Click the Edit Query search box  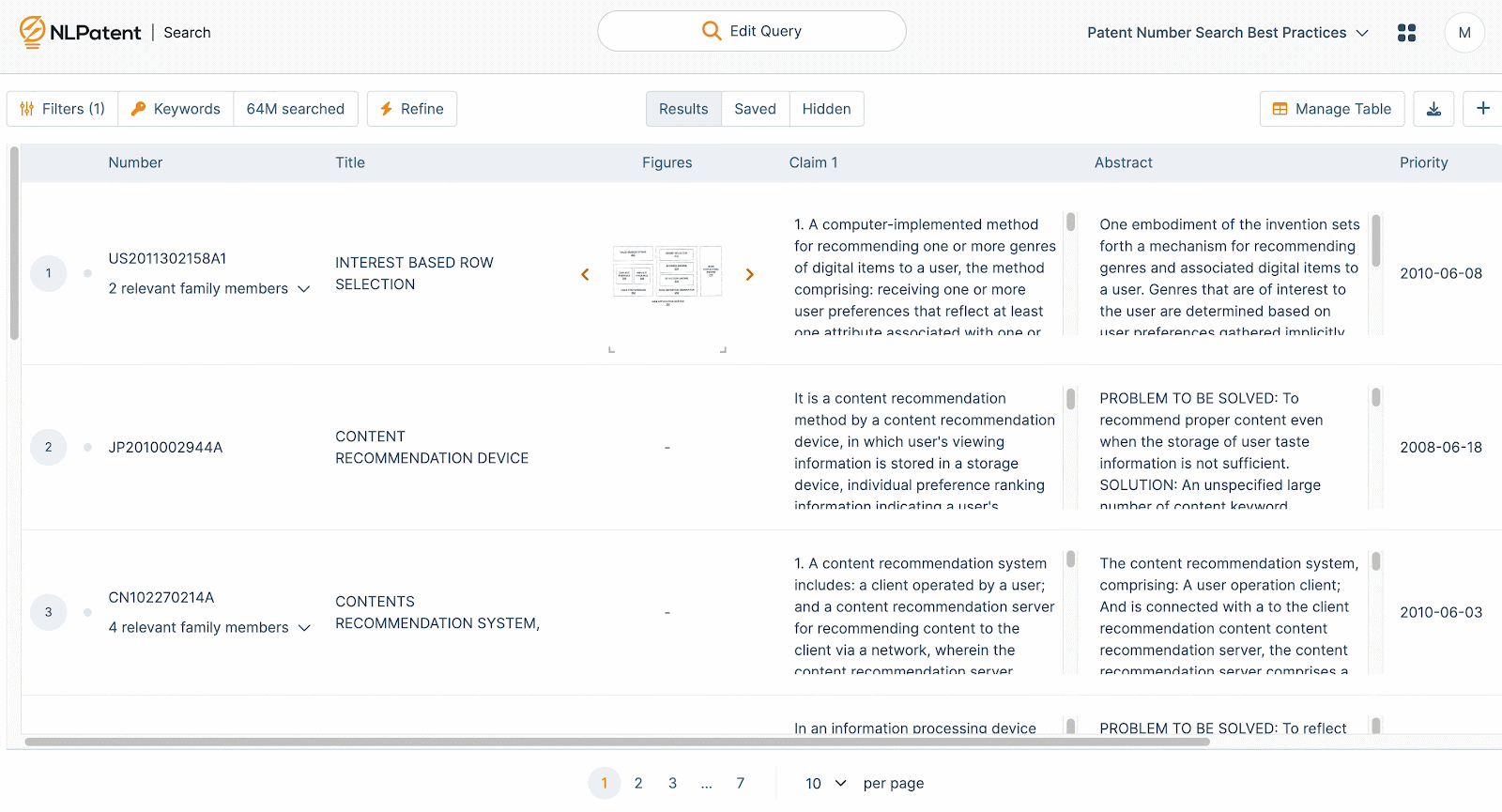coord(751,31)
